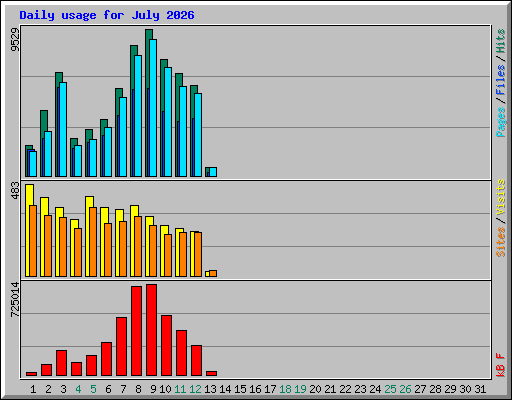
Task: Click green day label '5' on the x-axis
Action: point(93,389)
